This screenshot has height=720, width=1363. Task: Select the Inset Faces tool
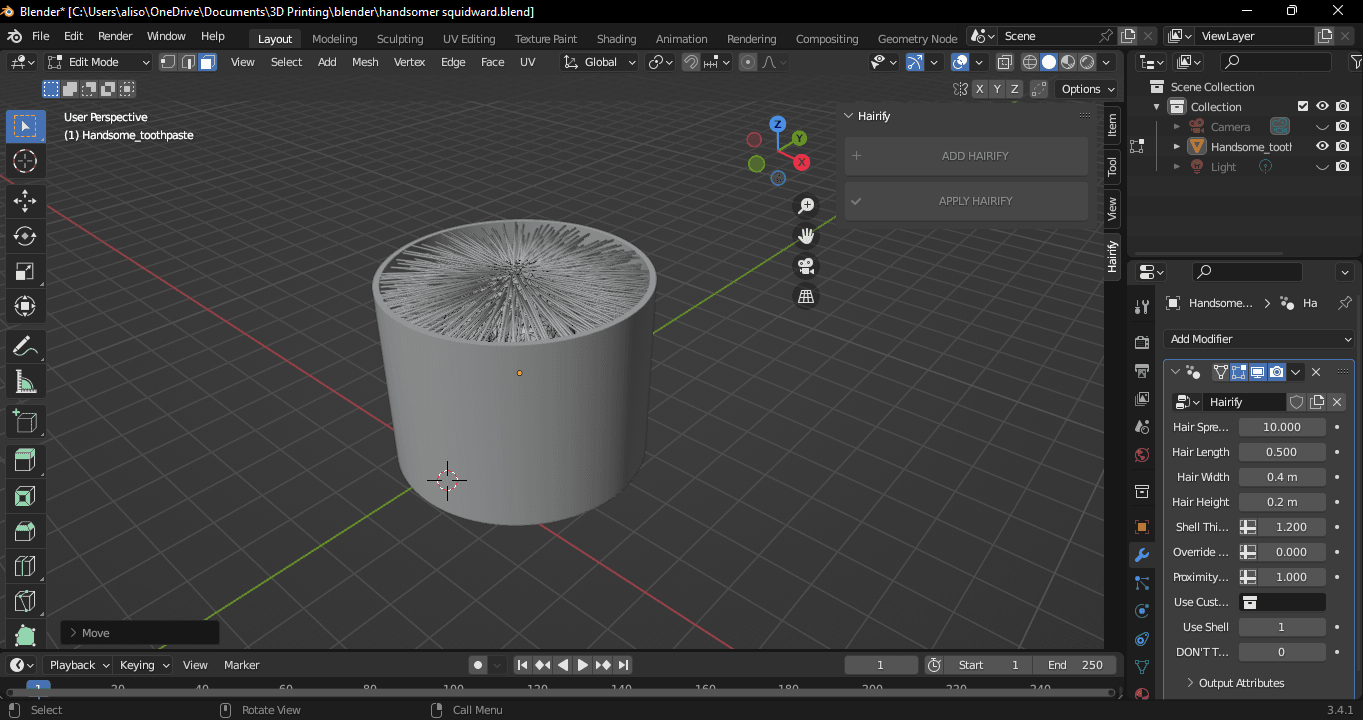[25, 496]
